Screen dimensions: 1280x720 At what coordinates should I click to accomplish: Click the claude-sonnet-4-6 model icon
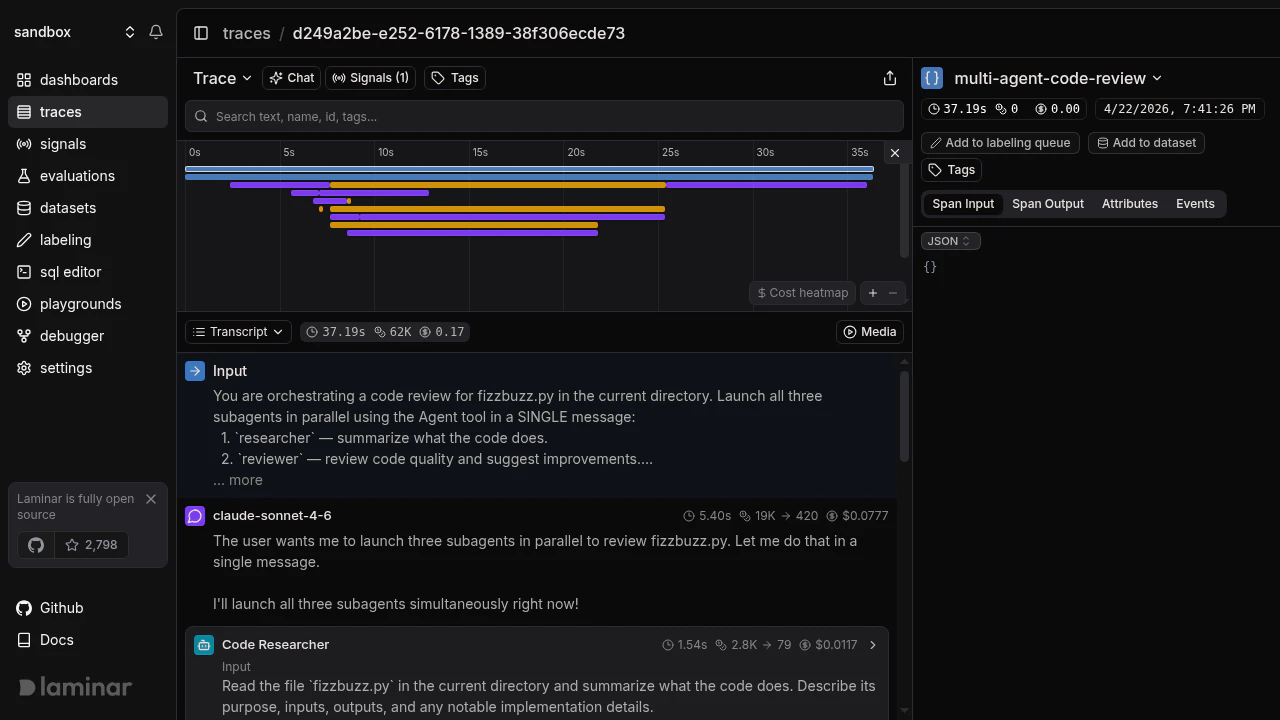tap(195, 516)
